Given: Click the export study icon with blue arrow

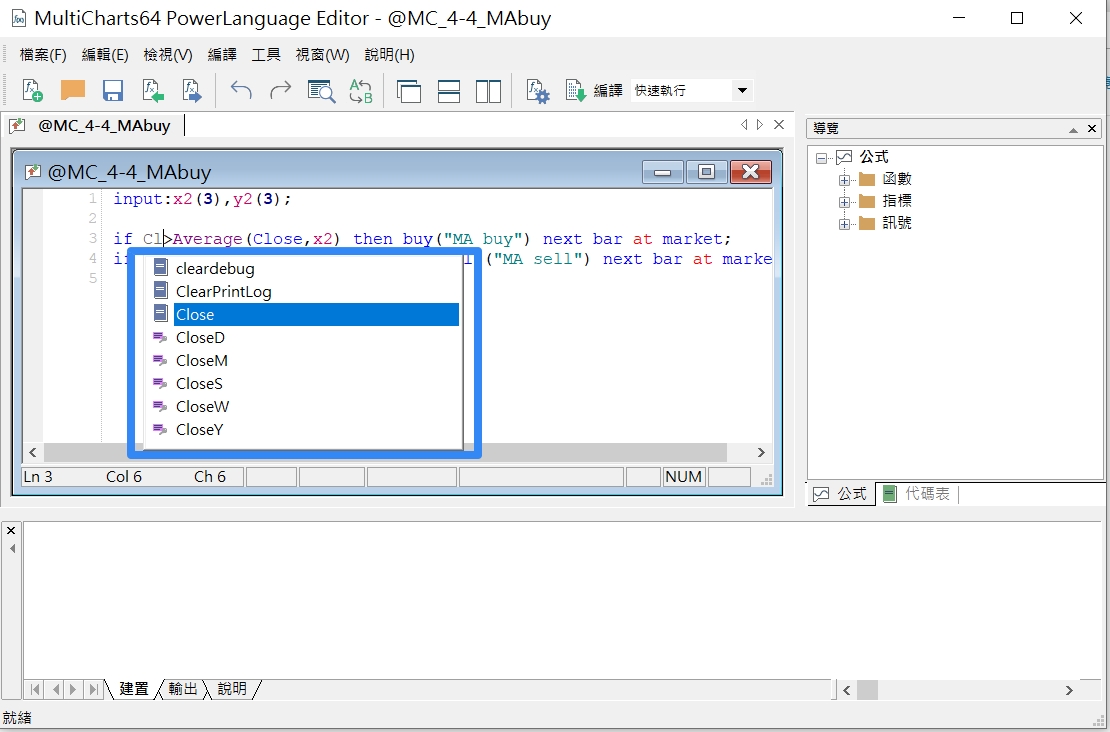Looking at the screenshot, I should pos(193,91).
